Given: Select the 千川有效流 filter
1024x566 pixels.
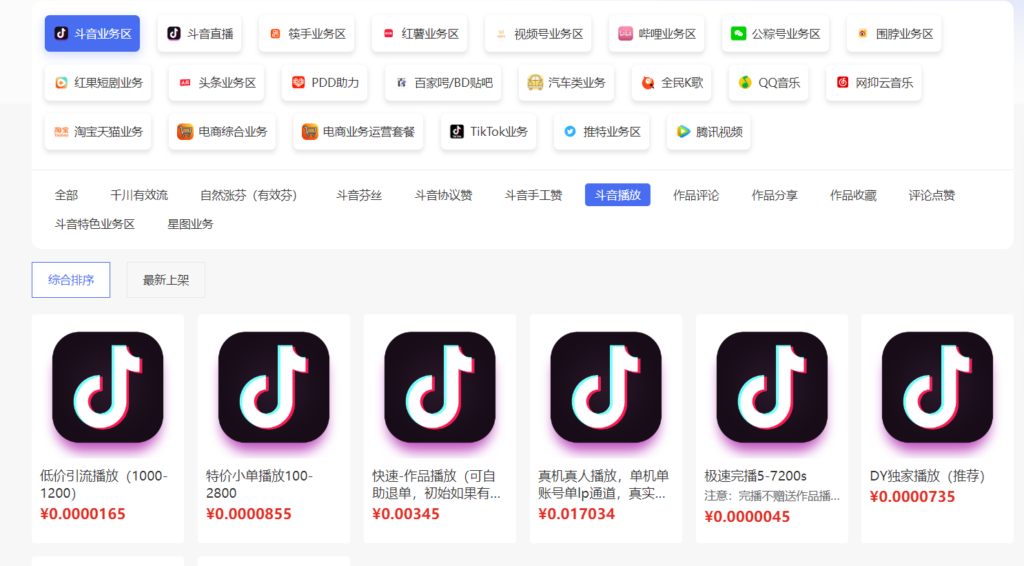Looking at the screenshot, I should 139,195.
